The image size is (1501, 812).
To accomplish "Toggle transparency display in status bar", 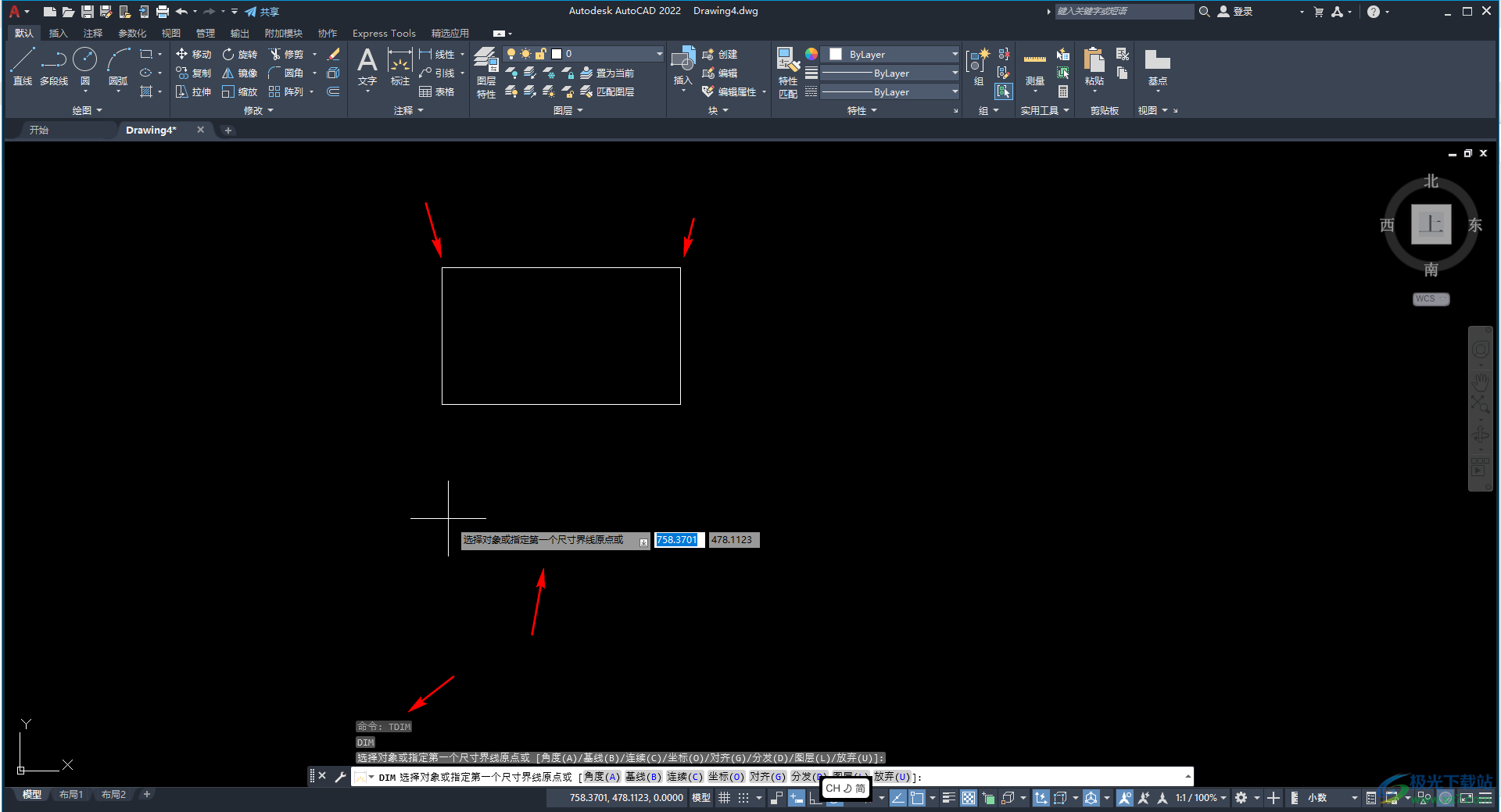I will [x=969, y=798].
